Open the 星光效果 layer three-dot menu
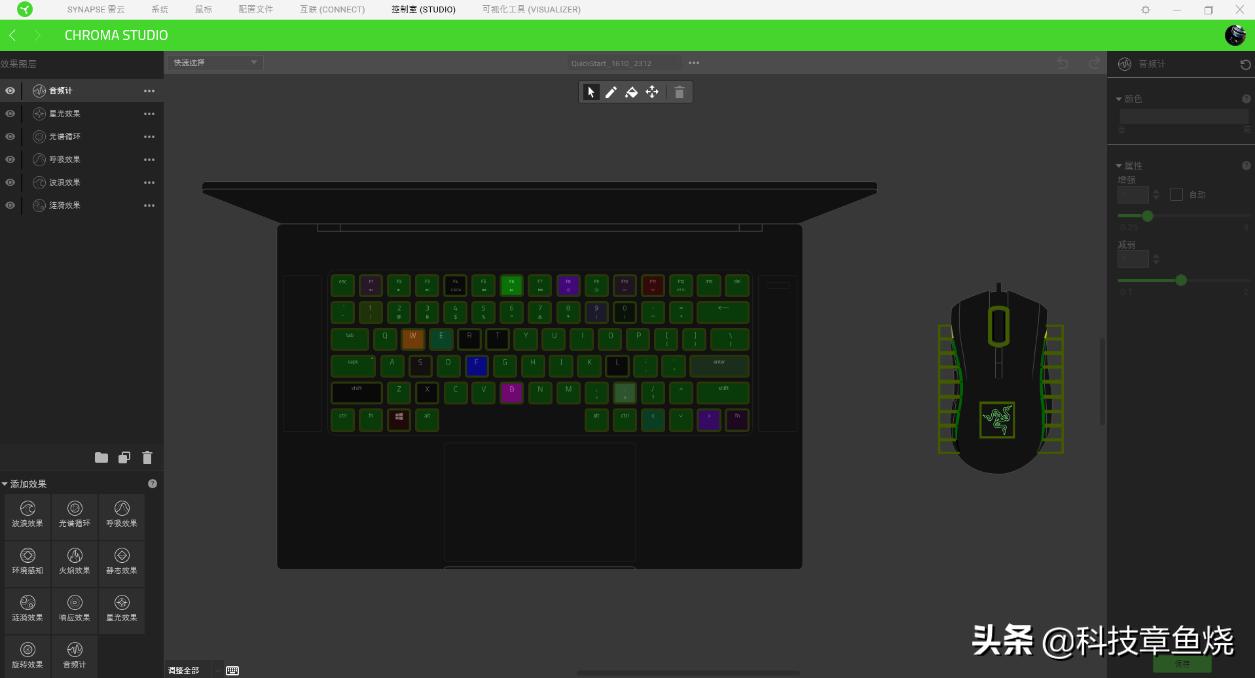Viewport: 1255px width, 678px height. tap(149, 113)
